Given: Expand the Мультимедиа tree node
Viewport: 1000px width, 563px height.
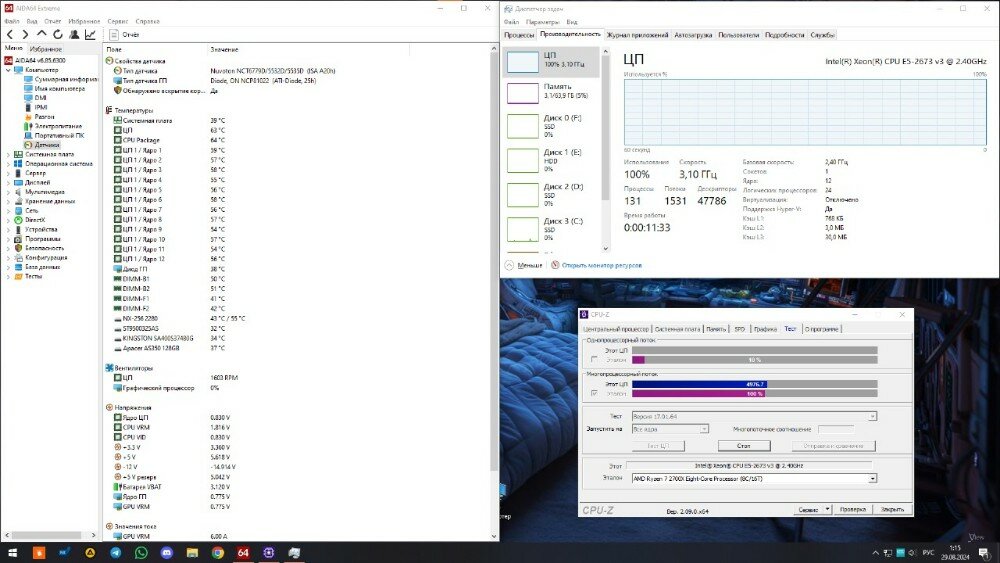Looking at the screenshot, I should click(8, 192).
